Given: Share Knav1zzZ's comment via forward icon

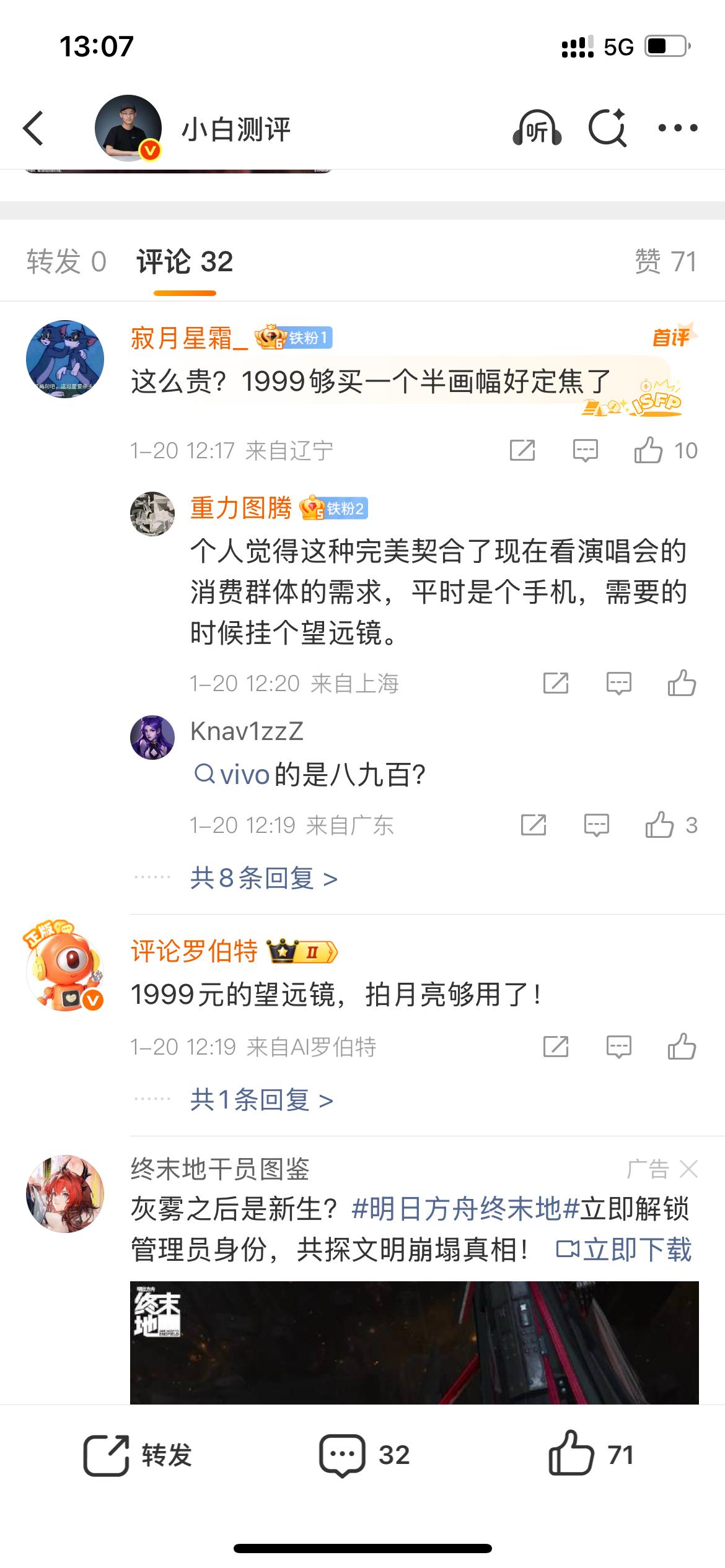Looking at the screenshot, I should coord(534,825).
